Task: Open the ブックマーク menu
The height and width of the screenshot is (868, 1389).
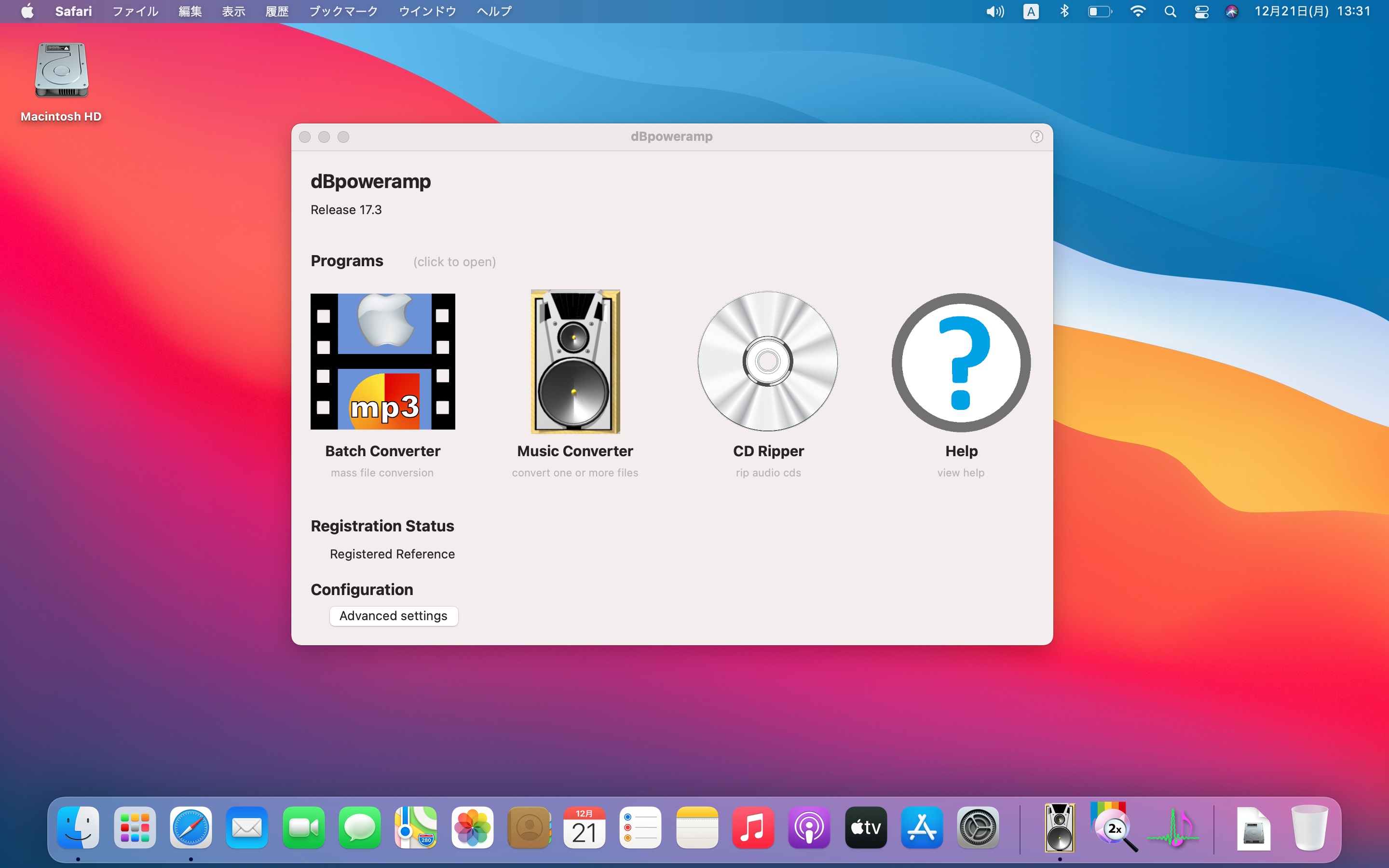Action: point(342,12)
